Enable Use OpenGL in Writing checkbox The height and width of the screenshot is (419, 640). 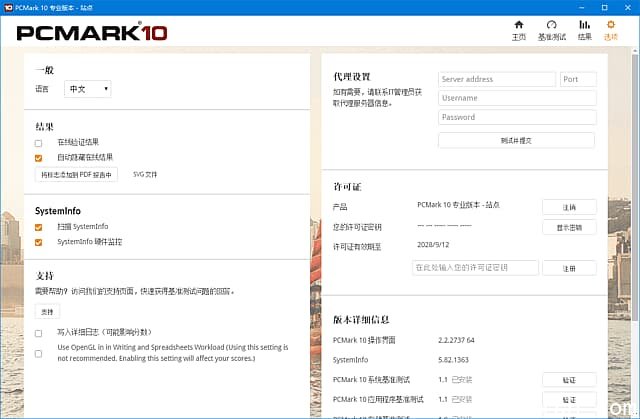click(x=38, y=353)
